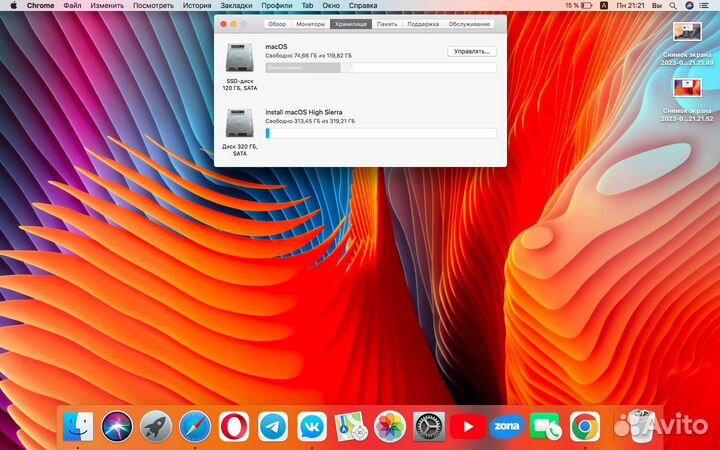
Task: Open screenshot file ending 21.21.52
Action: click(687, 88)
